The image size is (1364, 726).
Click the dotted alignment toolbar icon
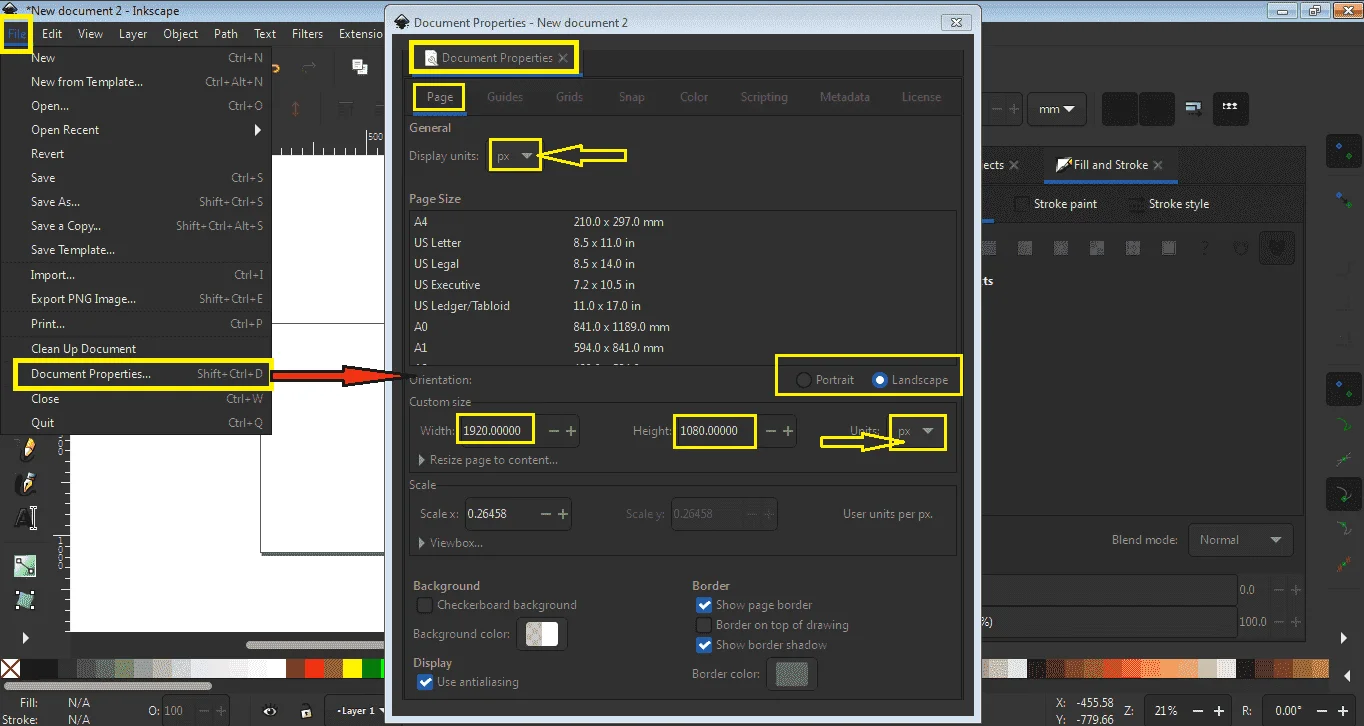(x=1230, y=108)
